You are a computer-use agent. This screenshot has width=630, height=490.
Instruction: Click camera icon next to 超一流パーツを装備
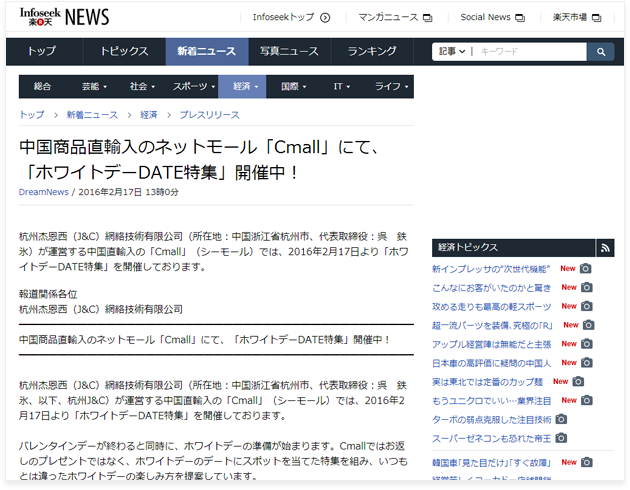click(589, 325)
